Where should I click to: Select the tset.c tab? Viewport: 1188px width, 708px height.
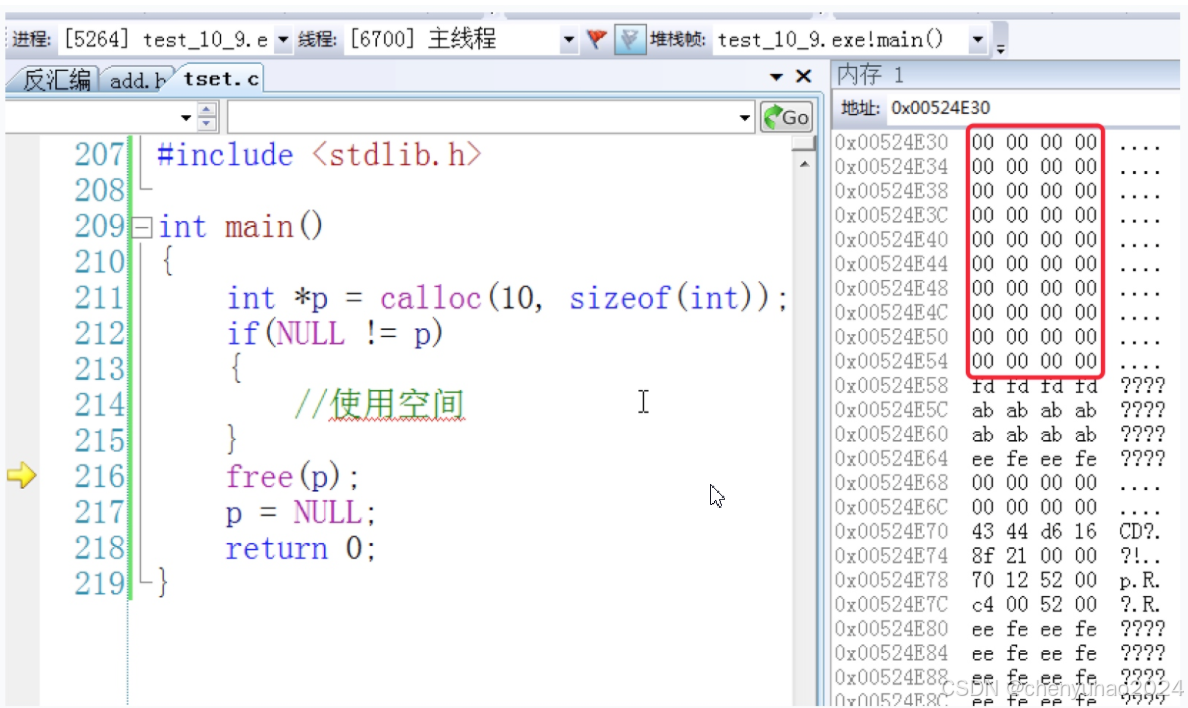click(x=220, y=79)
